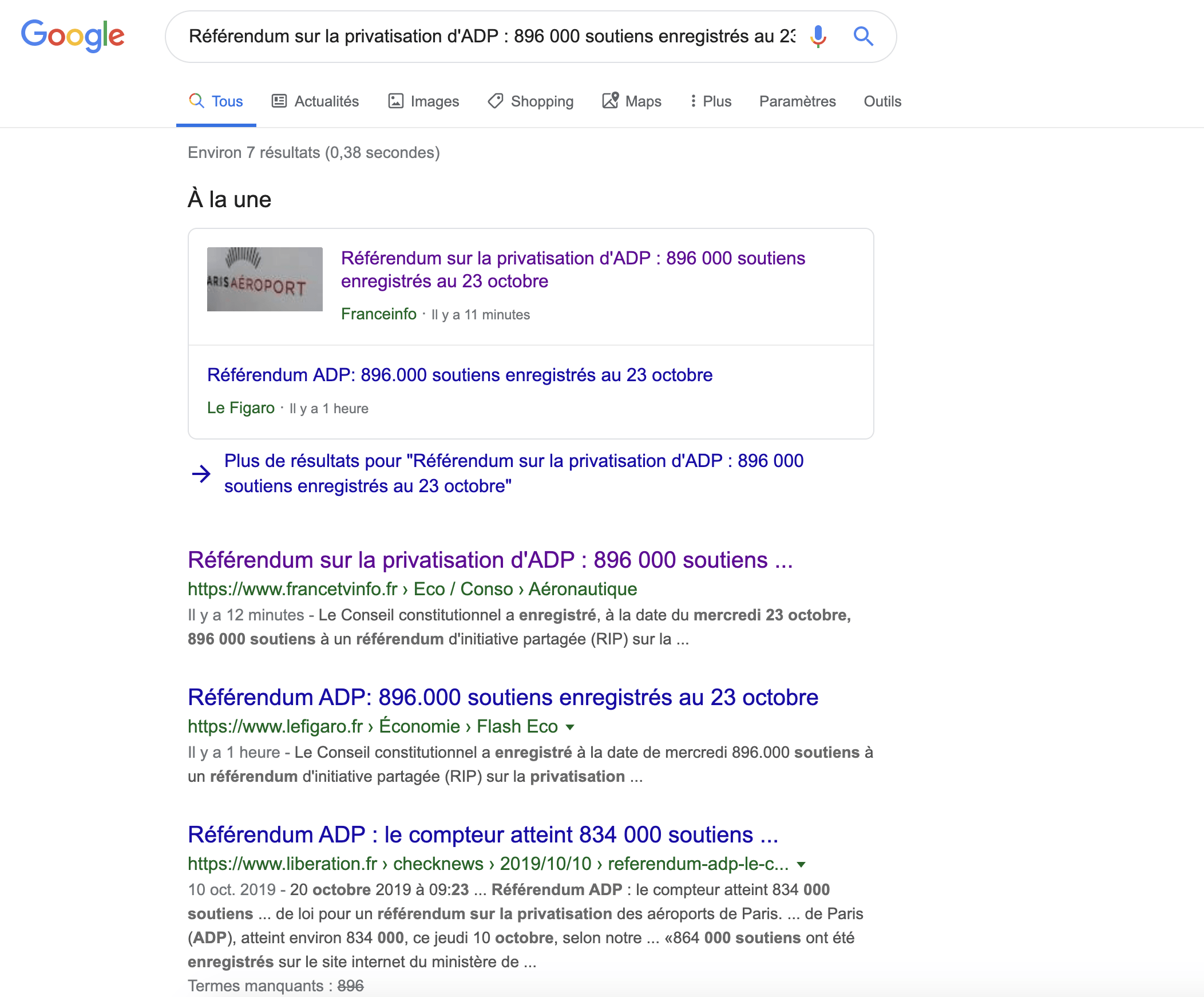Expand dropdown arrow next to lefigaro.fr URL
The image size is (1204, 997).
(x=569, y=727)
